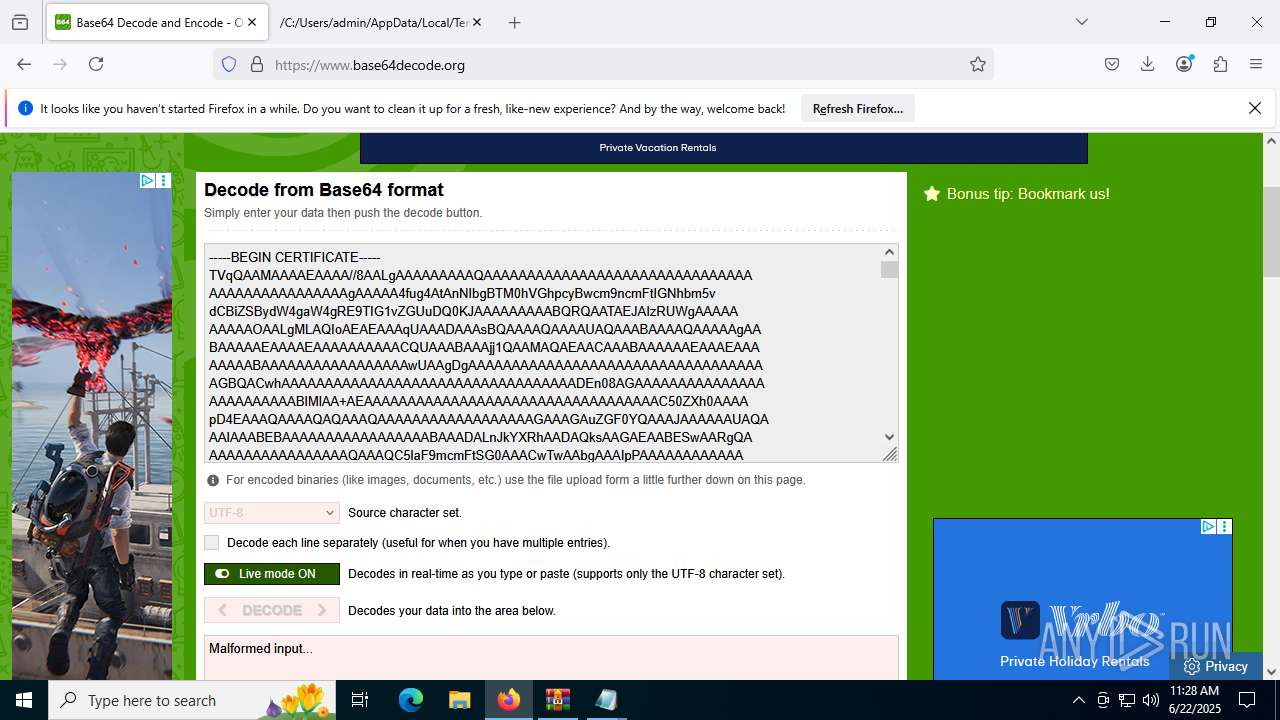Close the Base64 Decode and Encode tab
This screenshot has height=720, width=1280.
252,22
